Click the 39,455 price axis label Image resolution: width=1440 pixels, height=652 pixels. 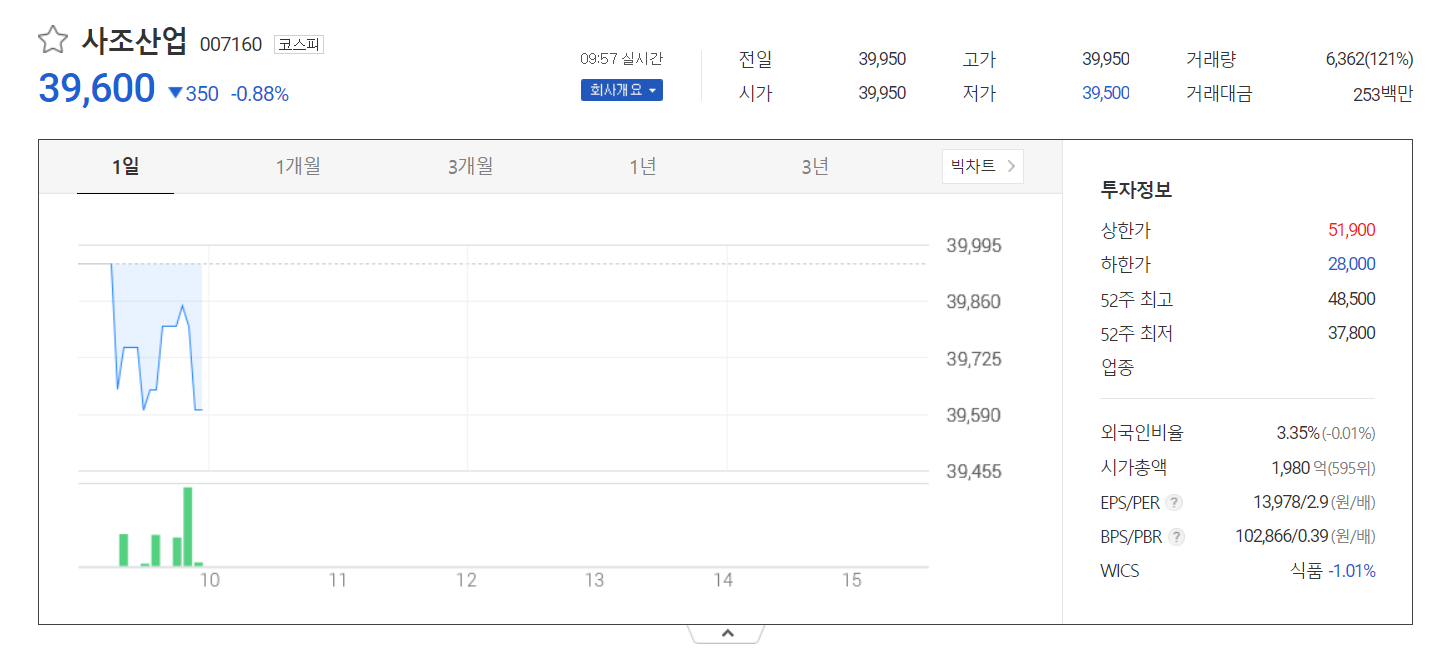click(x=974, y=471)
